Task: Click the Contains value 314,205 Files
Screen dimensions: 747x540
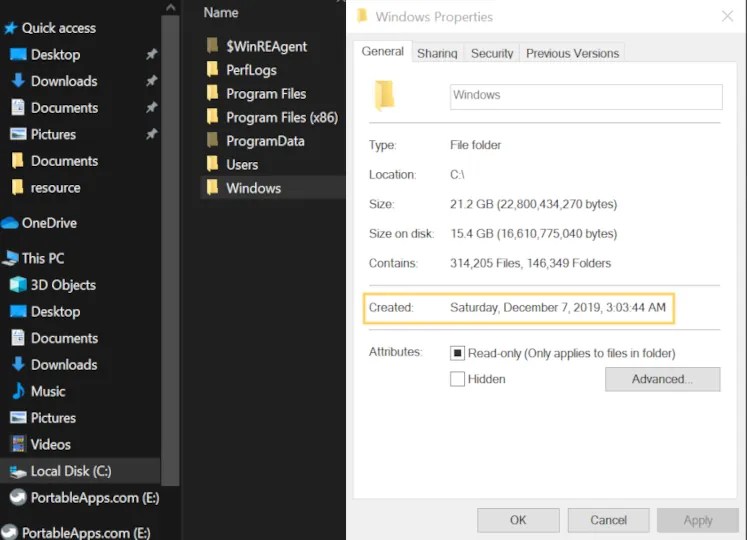Action: (x=530, y=263)
